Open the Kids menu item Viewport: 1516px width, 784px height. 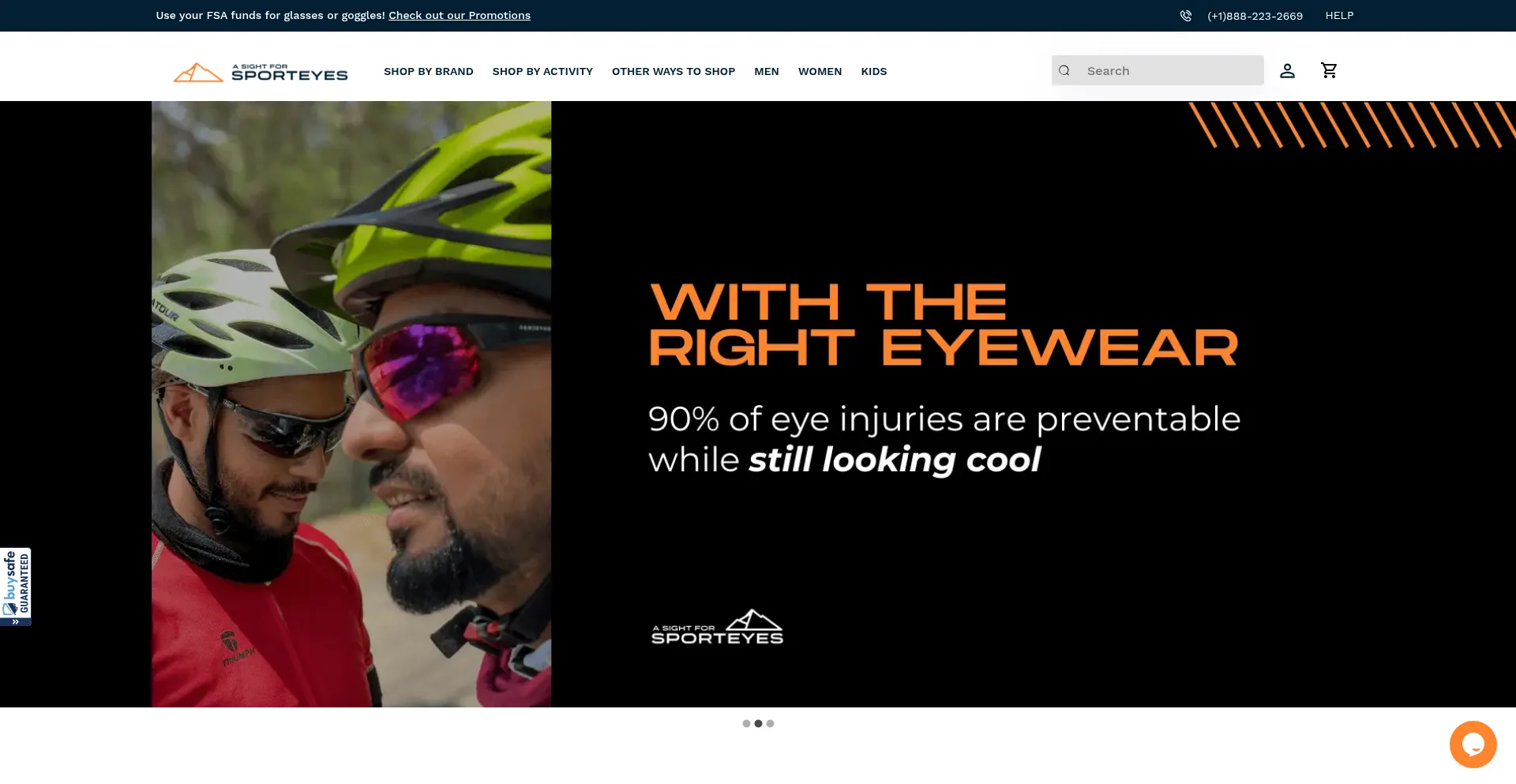tap(874, 71)
